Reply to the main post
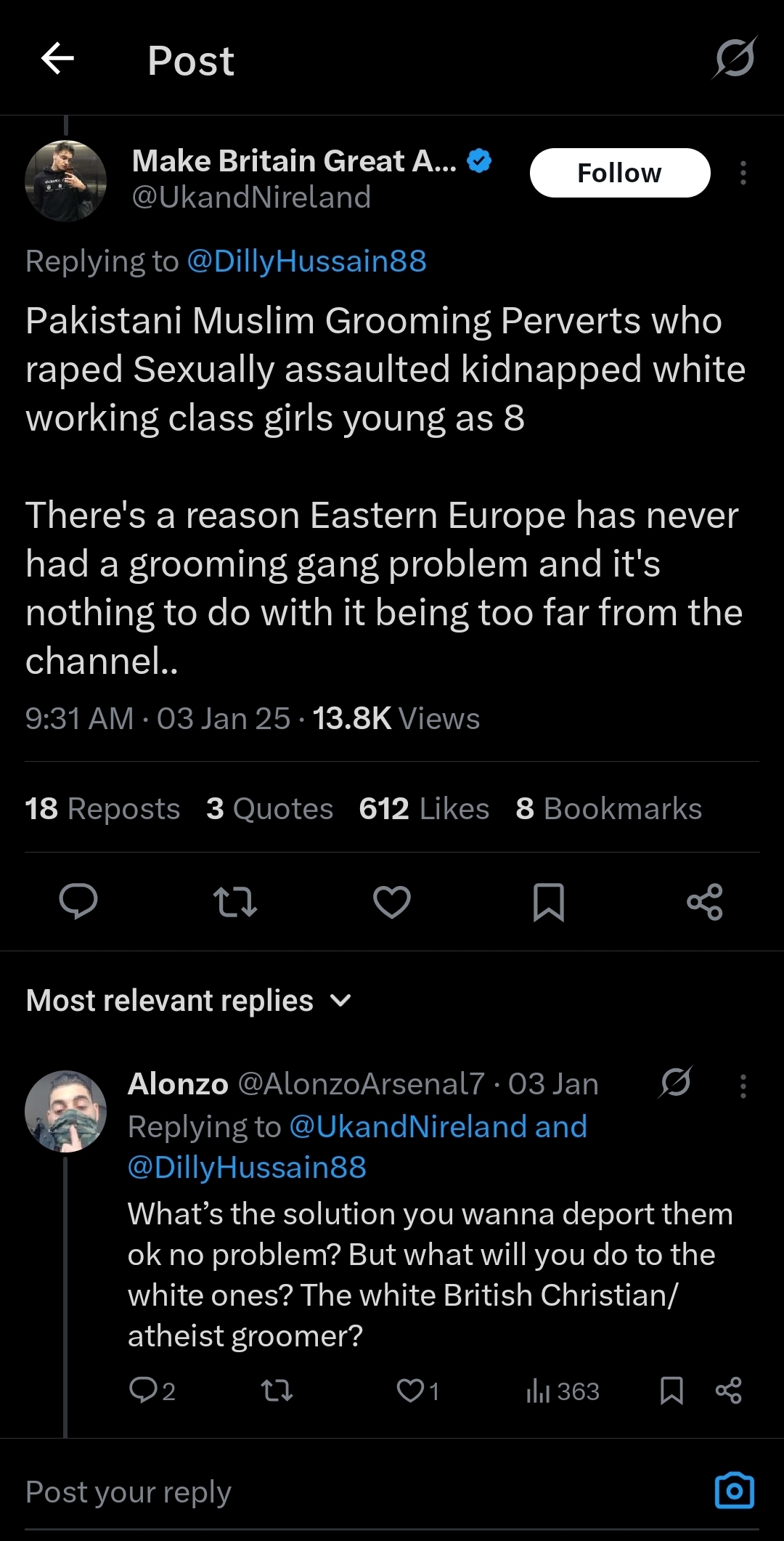The height and width of the screenshot is (1541, 784). click(78, 902)
